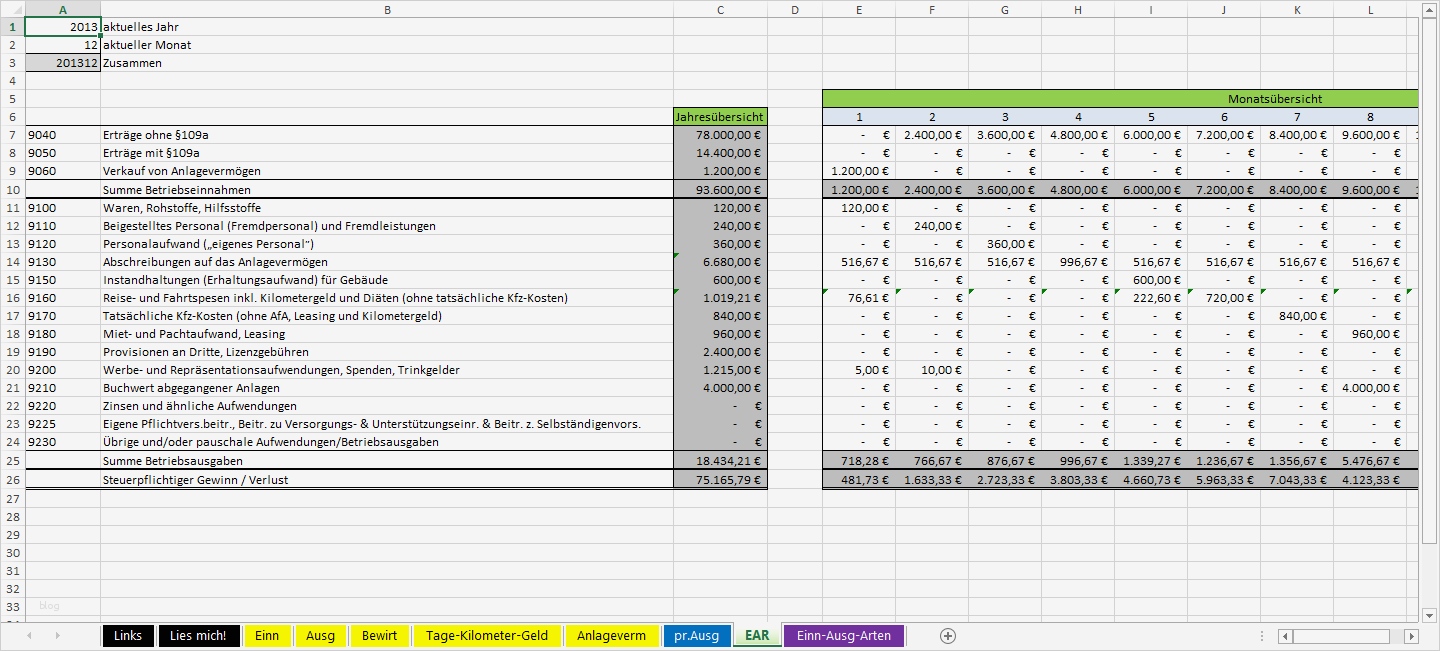Image resolution: width=1440 pixels, height=651 pixels.
Task: Open the Anlageverm worksheet
Action: tap(612, 635)
